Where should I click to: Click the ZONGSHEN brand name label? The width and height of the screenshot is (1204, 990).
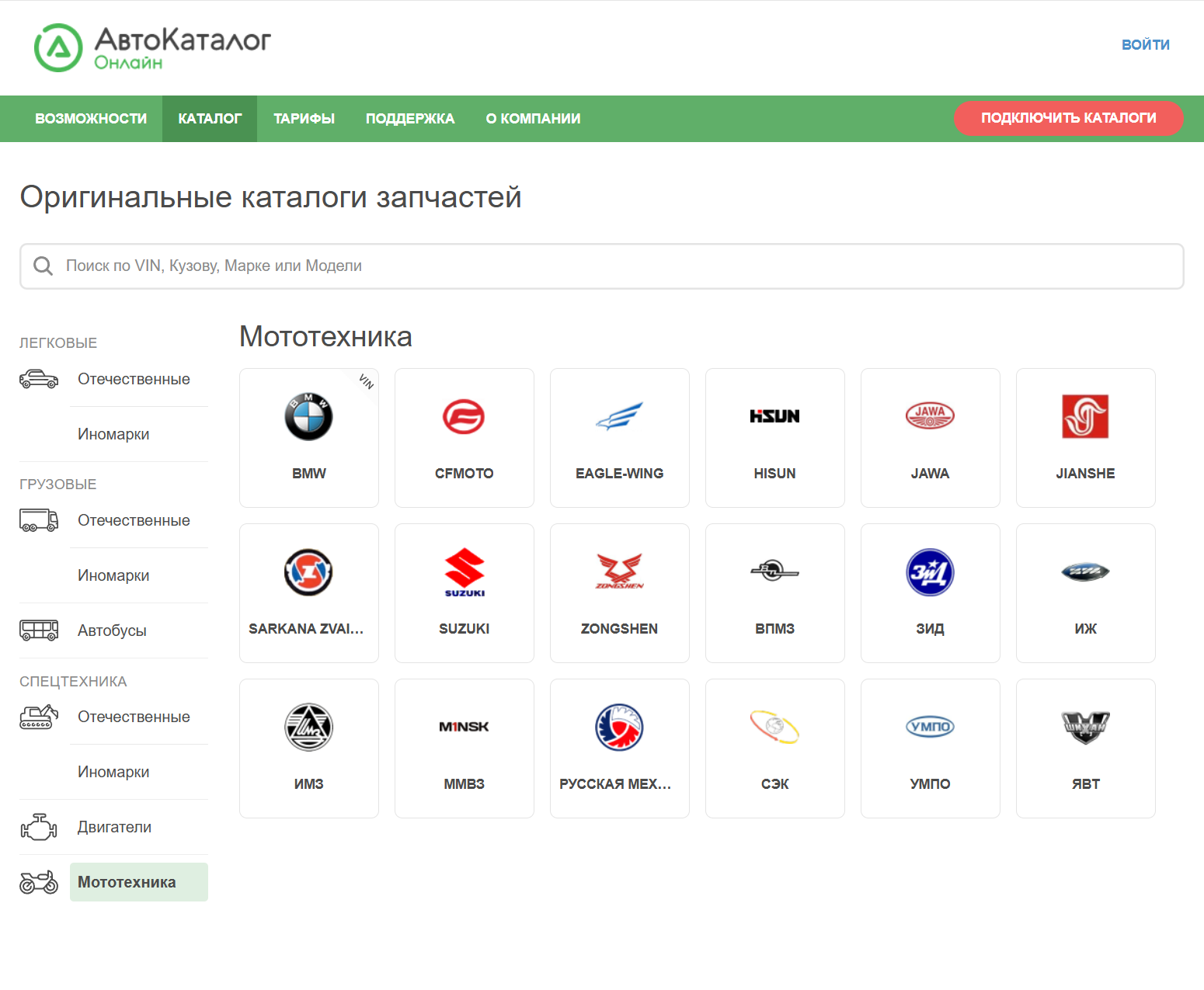pos(620,629)
